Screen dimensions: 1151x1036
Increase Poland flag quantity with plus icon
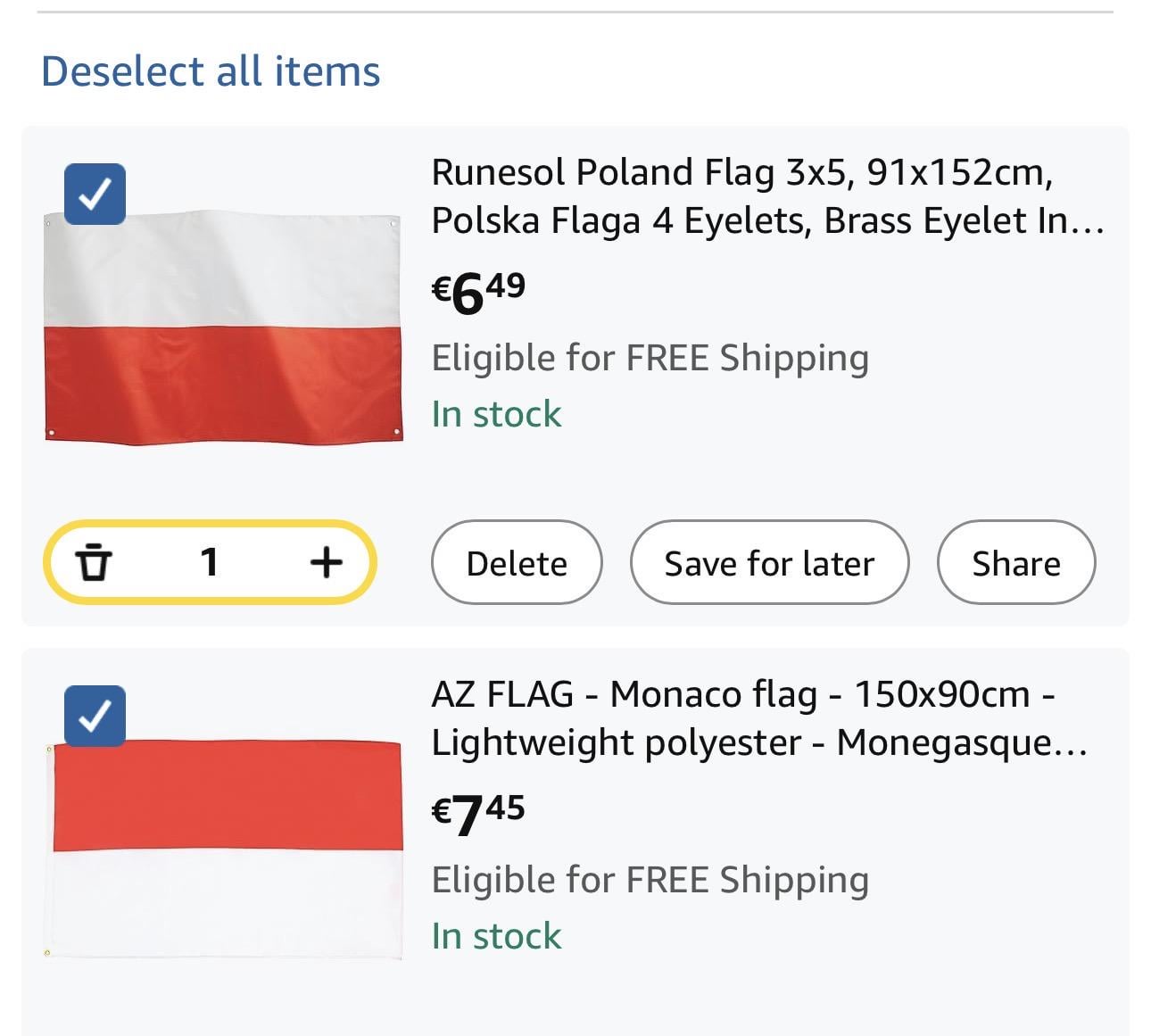tap(326, 562)
